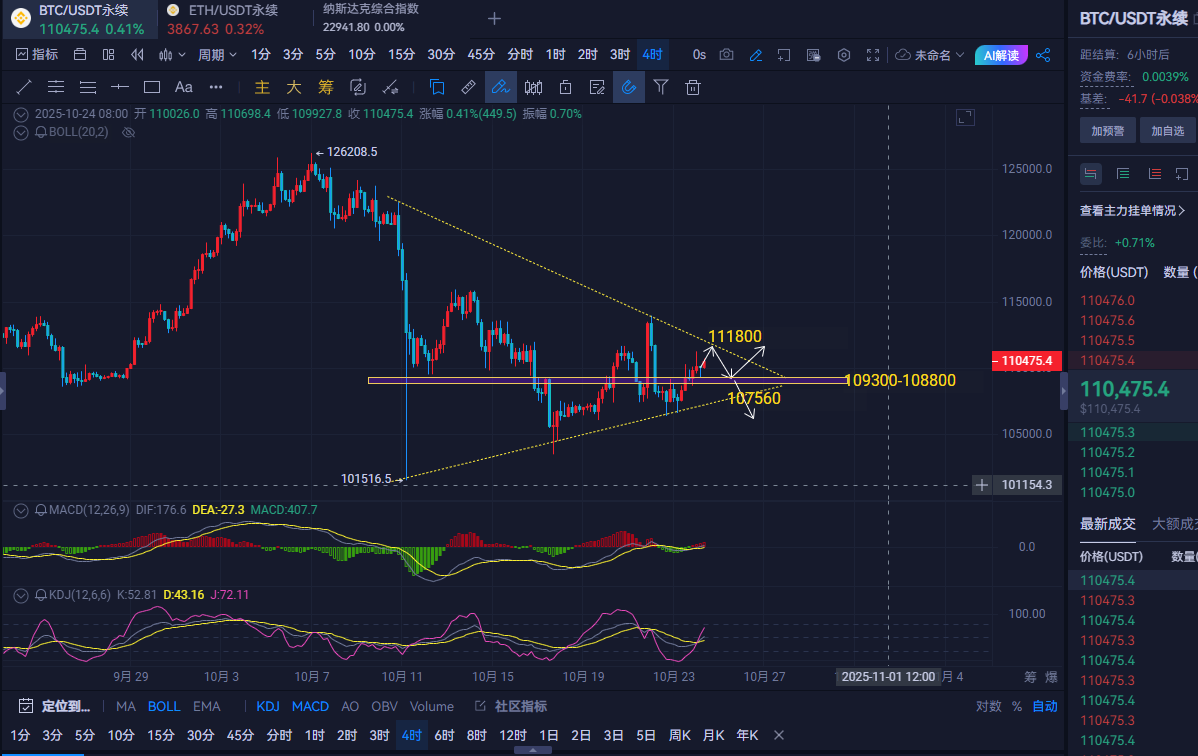1198x756 pixels.
Task: Click the magnet snap tool icon
Action: point(628,87)
